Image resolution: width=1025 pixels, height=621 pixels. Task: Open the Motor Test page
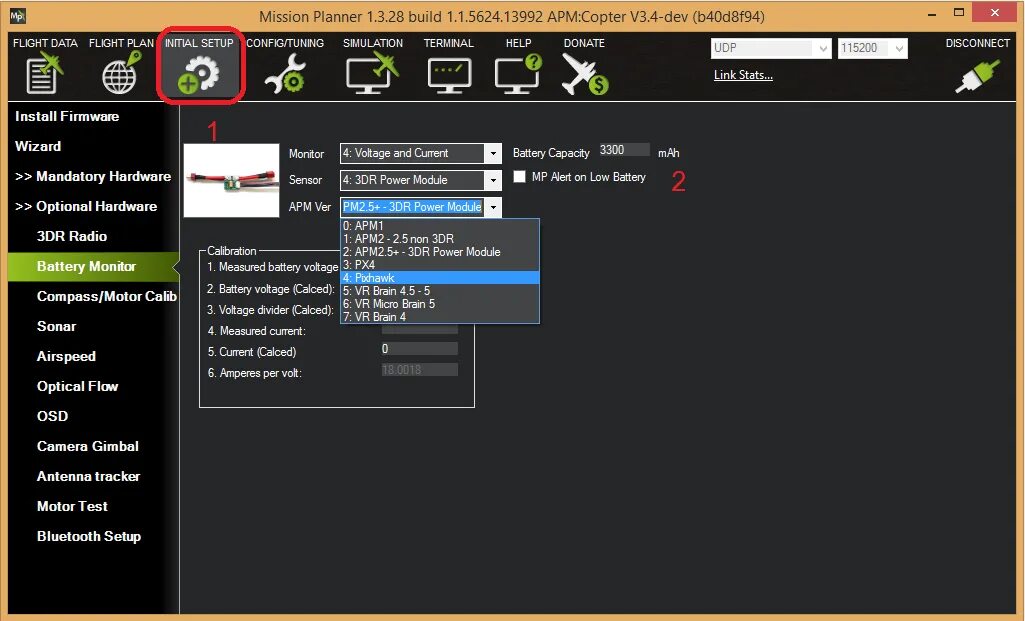(72, 507)
